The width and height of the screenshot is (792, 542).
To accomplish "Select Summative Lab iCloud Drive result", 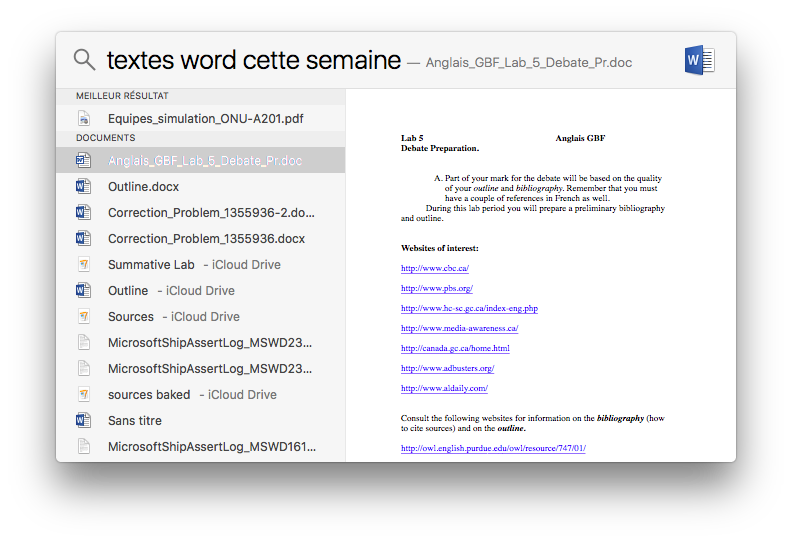I will [x=201, y=264].
